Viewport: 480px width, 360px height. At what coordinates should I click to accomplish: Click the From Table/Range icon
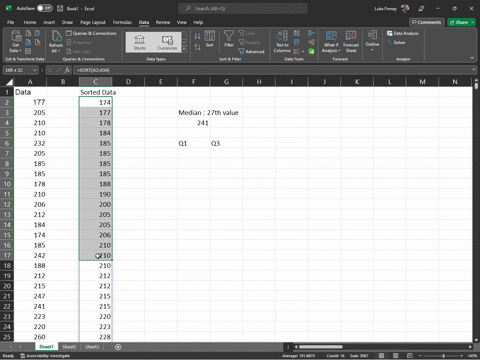pos(28,51)
